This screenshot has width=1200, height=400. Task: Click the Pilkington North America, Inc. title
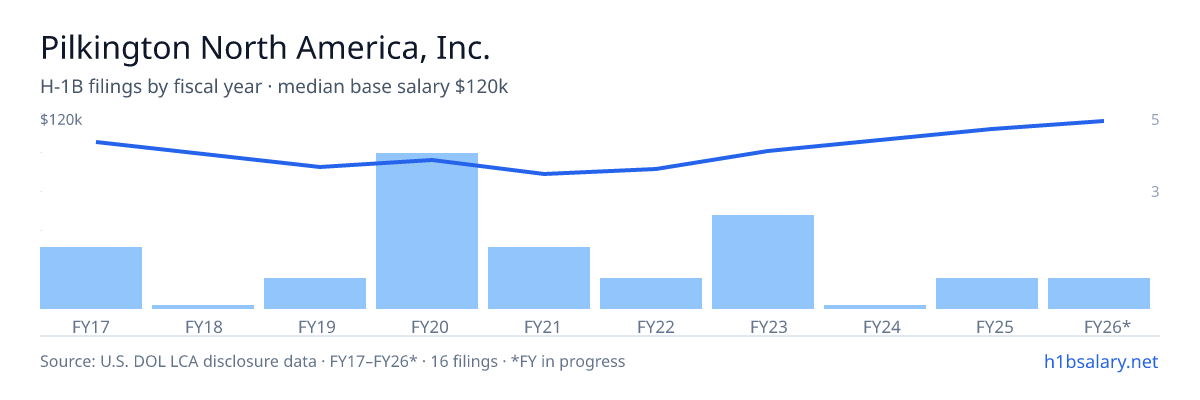[265, 48]
